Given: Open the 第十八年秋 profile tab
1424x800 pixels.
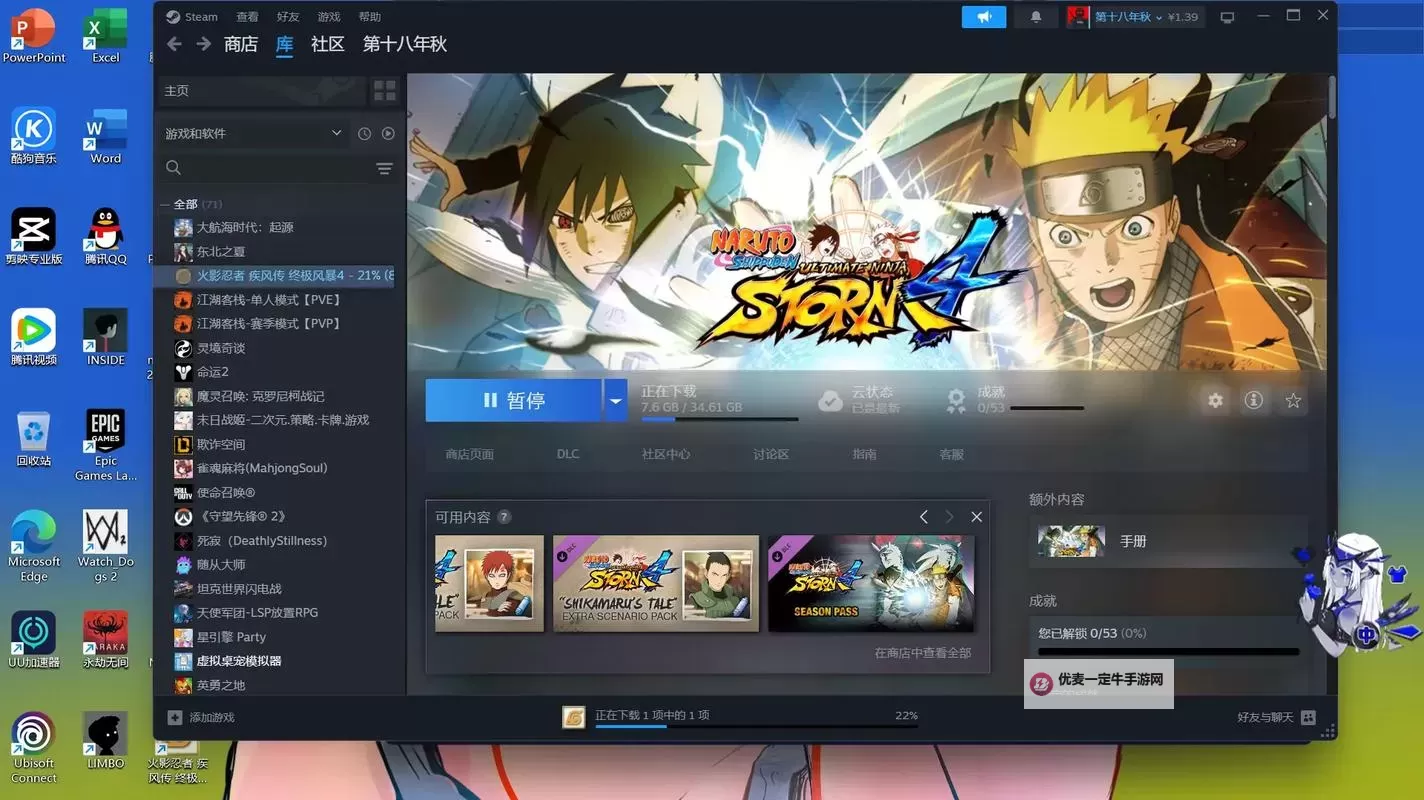Looking at the screenshot, I should coord(405,44).
